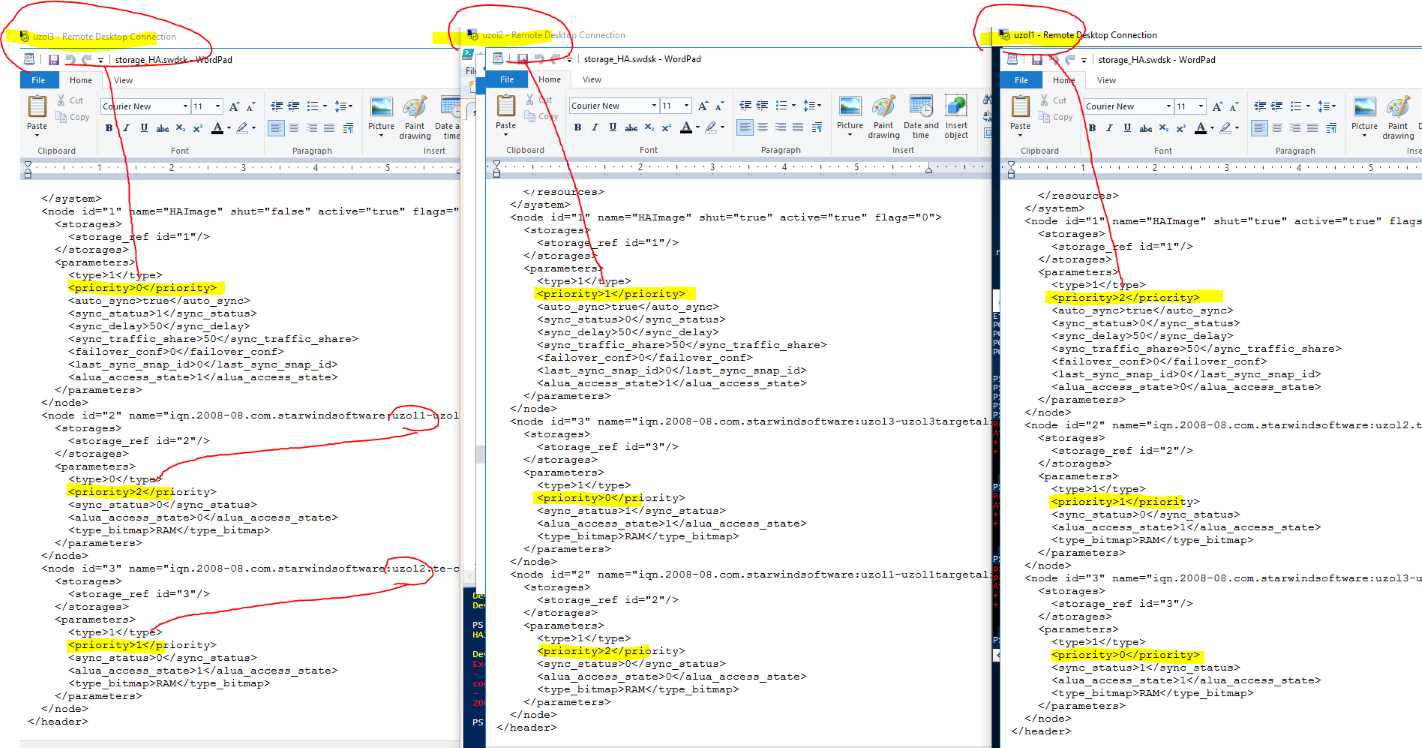Toggle Subscript in uzol3 WordPad window

coord(180,128)
